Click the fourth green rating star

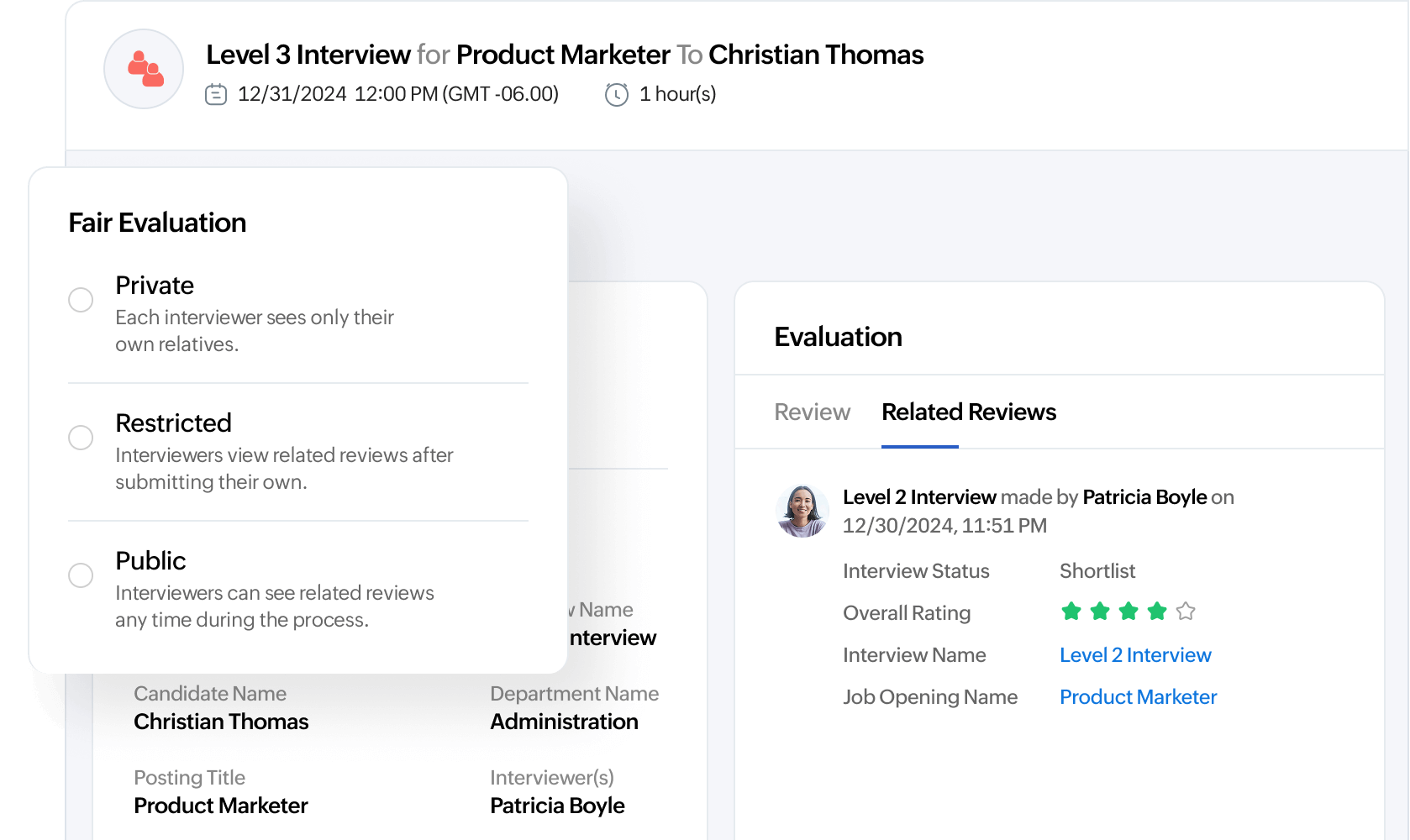click(x=1156, y=612)
